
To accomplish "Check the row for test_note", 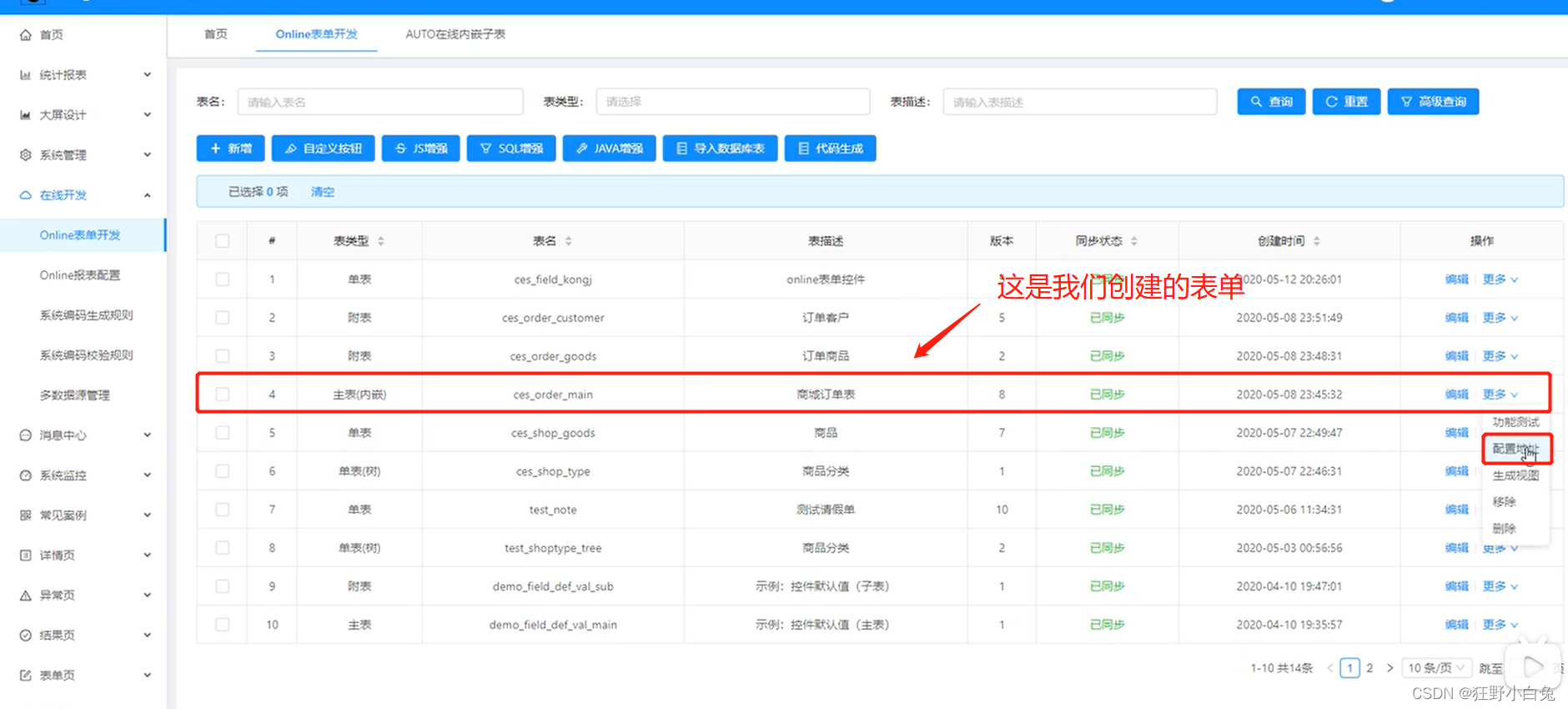I will tap(223, 510).
